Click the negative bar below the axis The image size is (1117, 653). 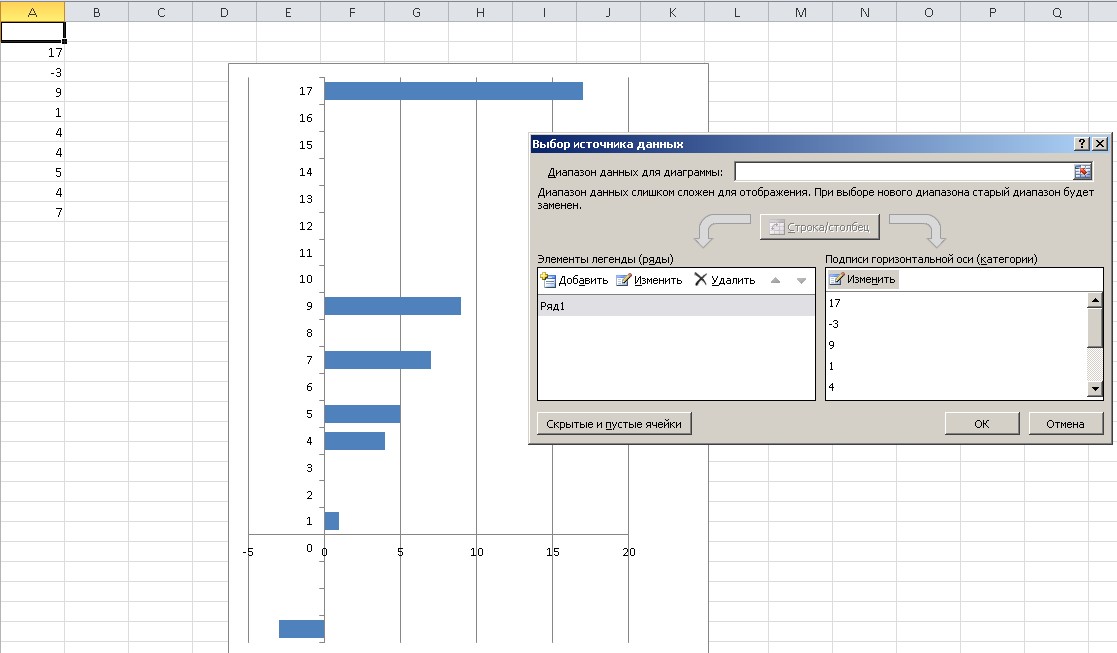pyautogui.click(x=301, y=629)
